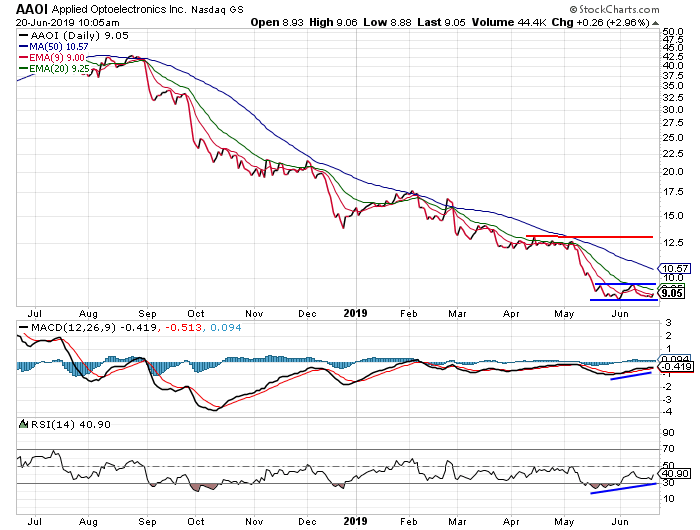Screen dimensions: 700x530
Task: Click the green EMA(20) legend line marker
Action: point(23,69)
